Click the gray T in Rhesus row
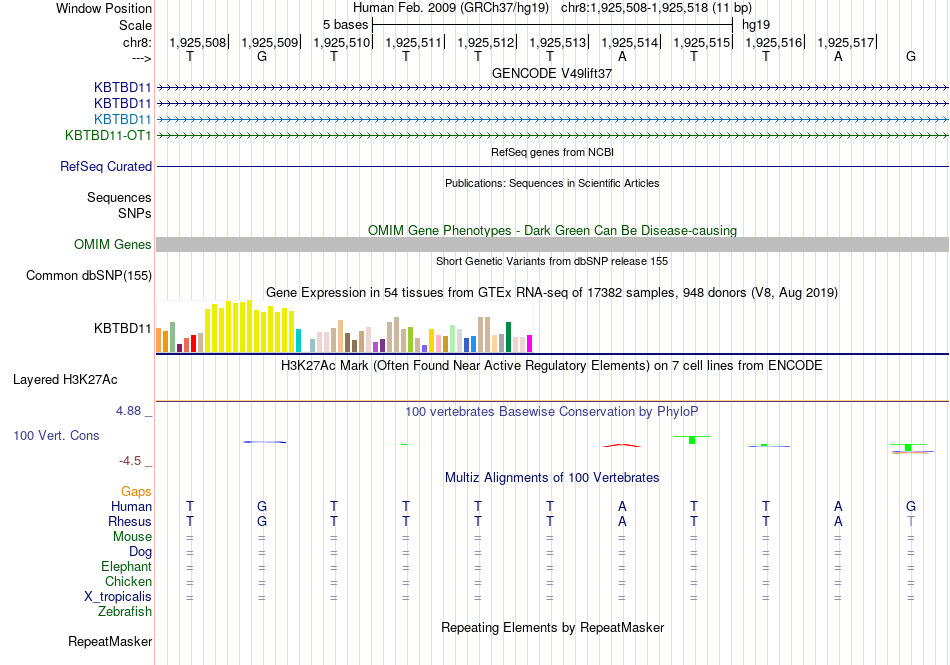 coord(911,521)
